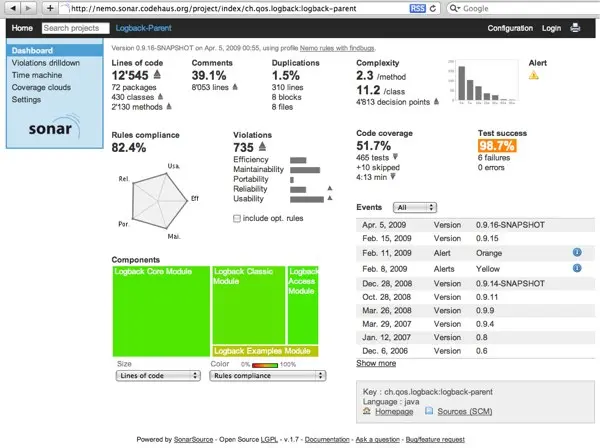
Task: Click info icon on Yellow alerts event
Action: (x=577, y=268)
